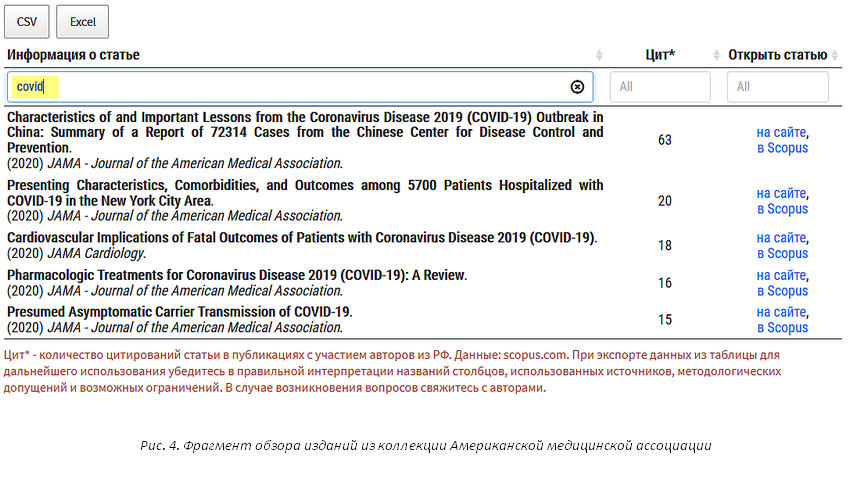
Task: Open Pharmacologic Treatments article on site
Action: (x=781, y=275)
